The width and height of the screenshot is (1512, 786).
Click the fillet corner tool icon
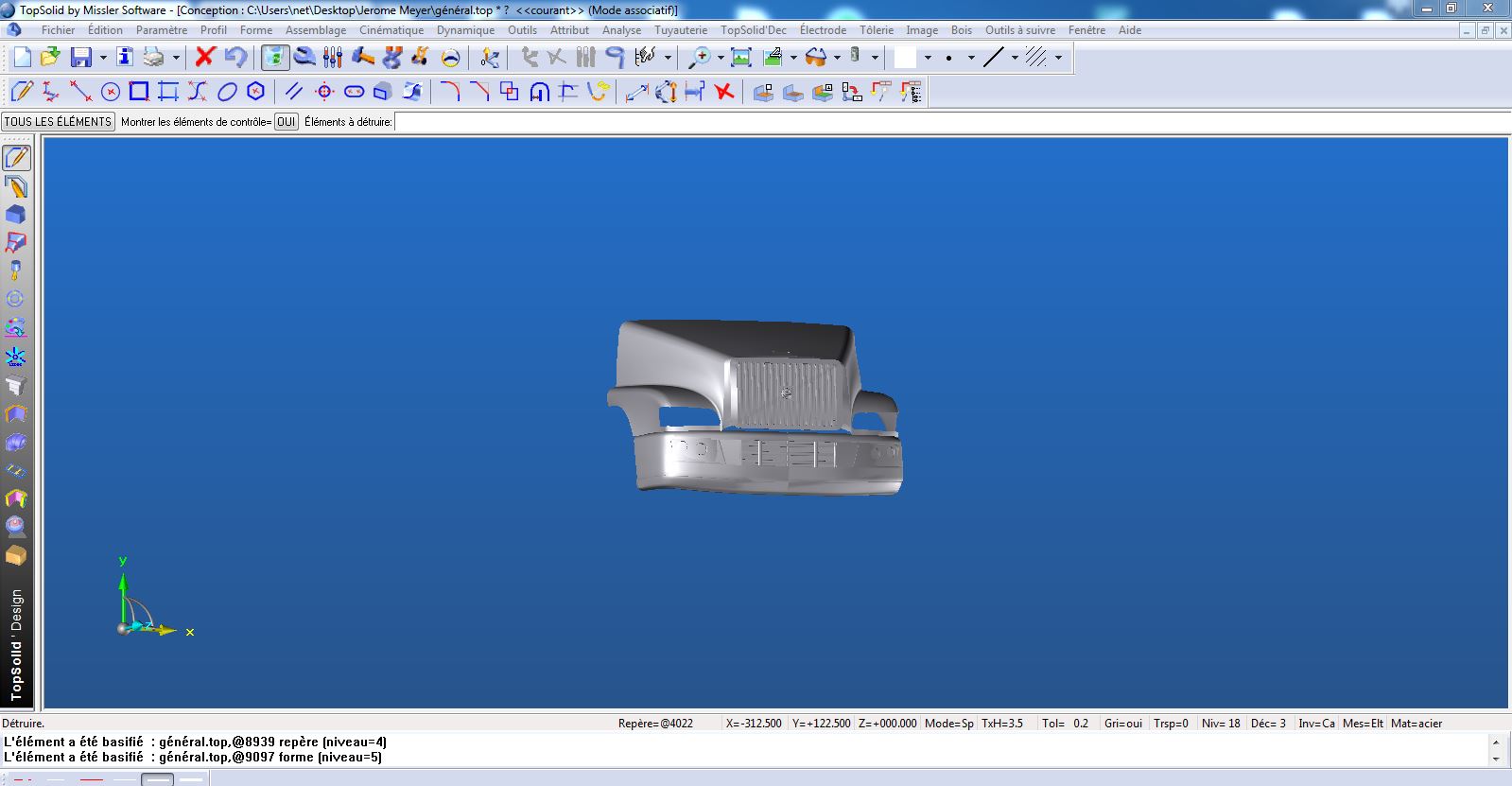click(450, 92)
